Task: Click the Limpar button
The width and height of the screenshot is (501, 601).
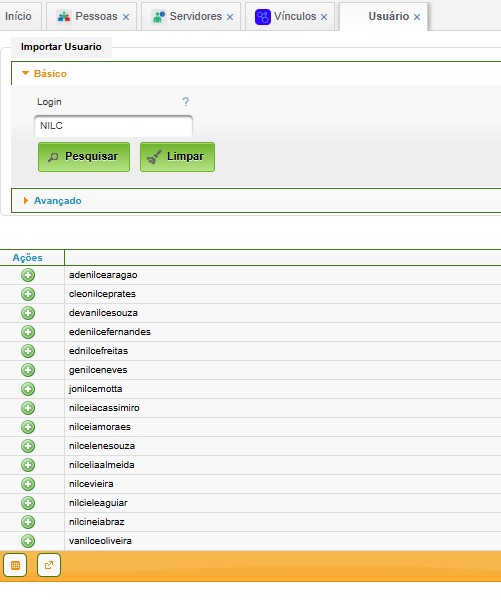Action: (177, 157)
